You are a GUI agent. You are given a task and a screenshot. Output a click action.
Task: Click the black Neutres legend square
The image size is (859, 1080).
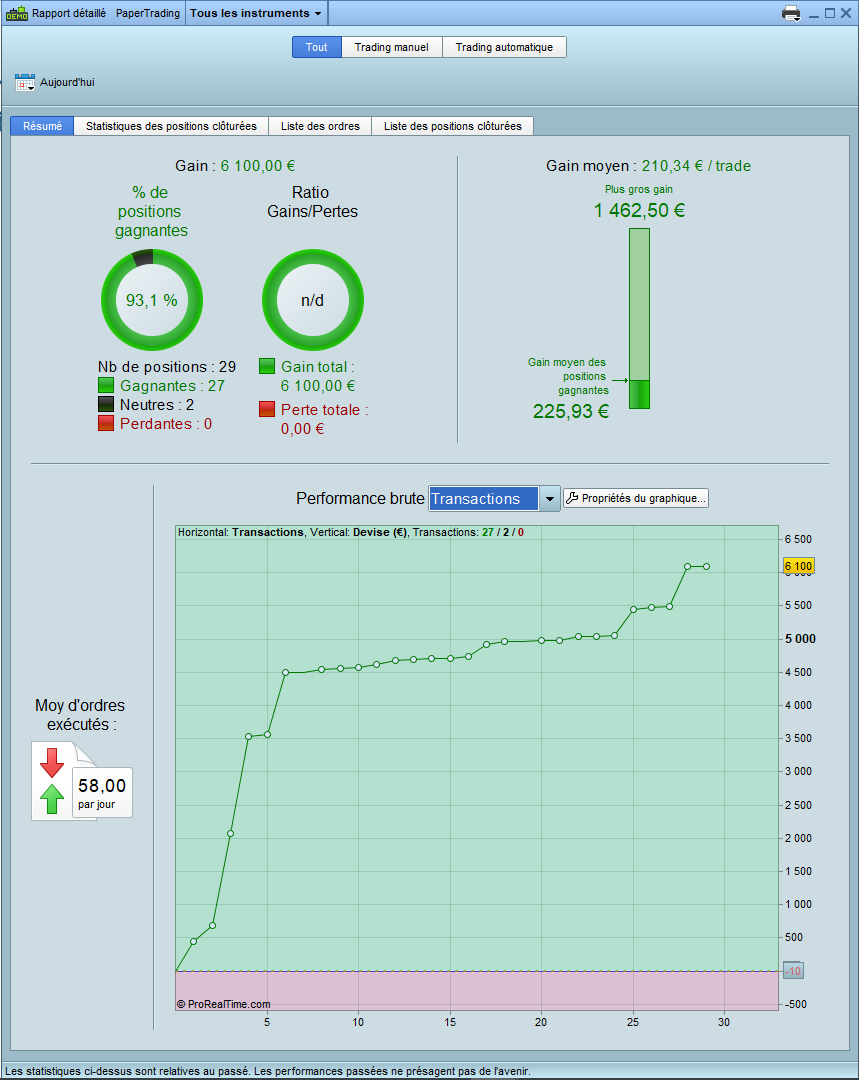click(105, 404)
